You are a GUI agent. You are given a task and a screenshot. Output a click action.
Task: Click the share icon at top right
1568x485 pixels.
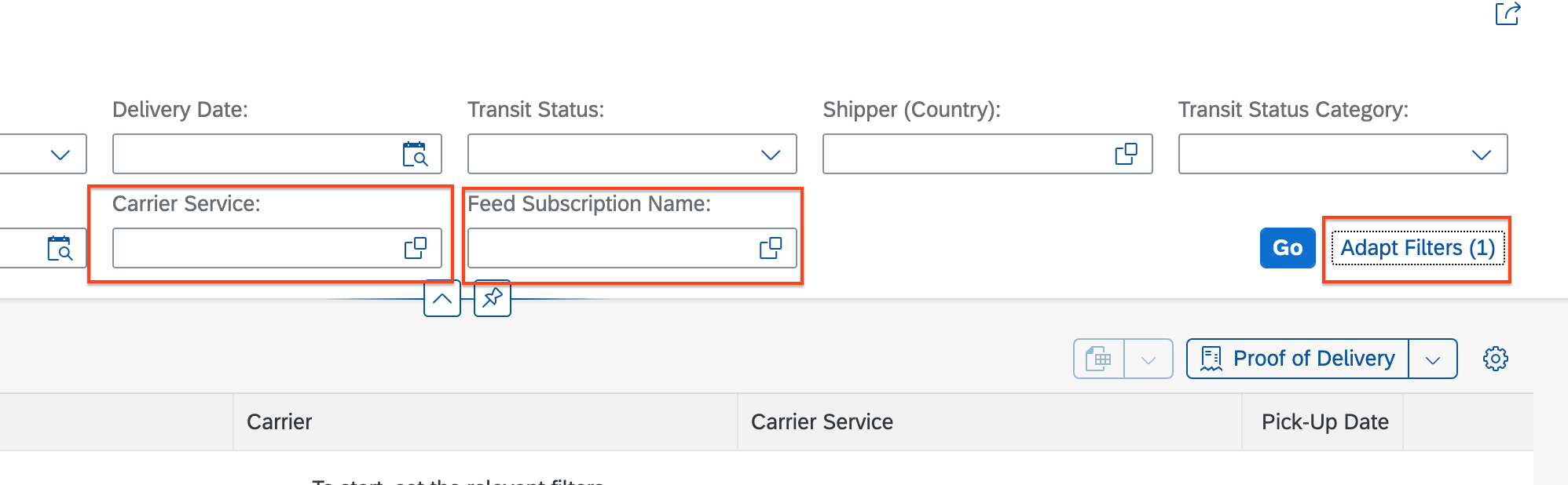coord(1508,14)
